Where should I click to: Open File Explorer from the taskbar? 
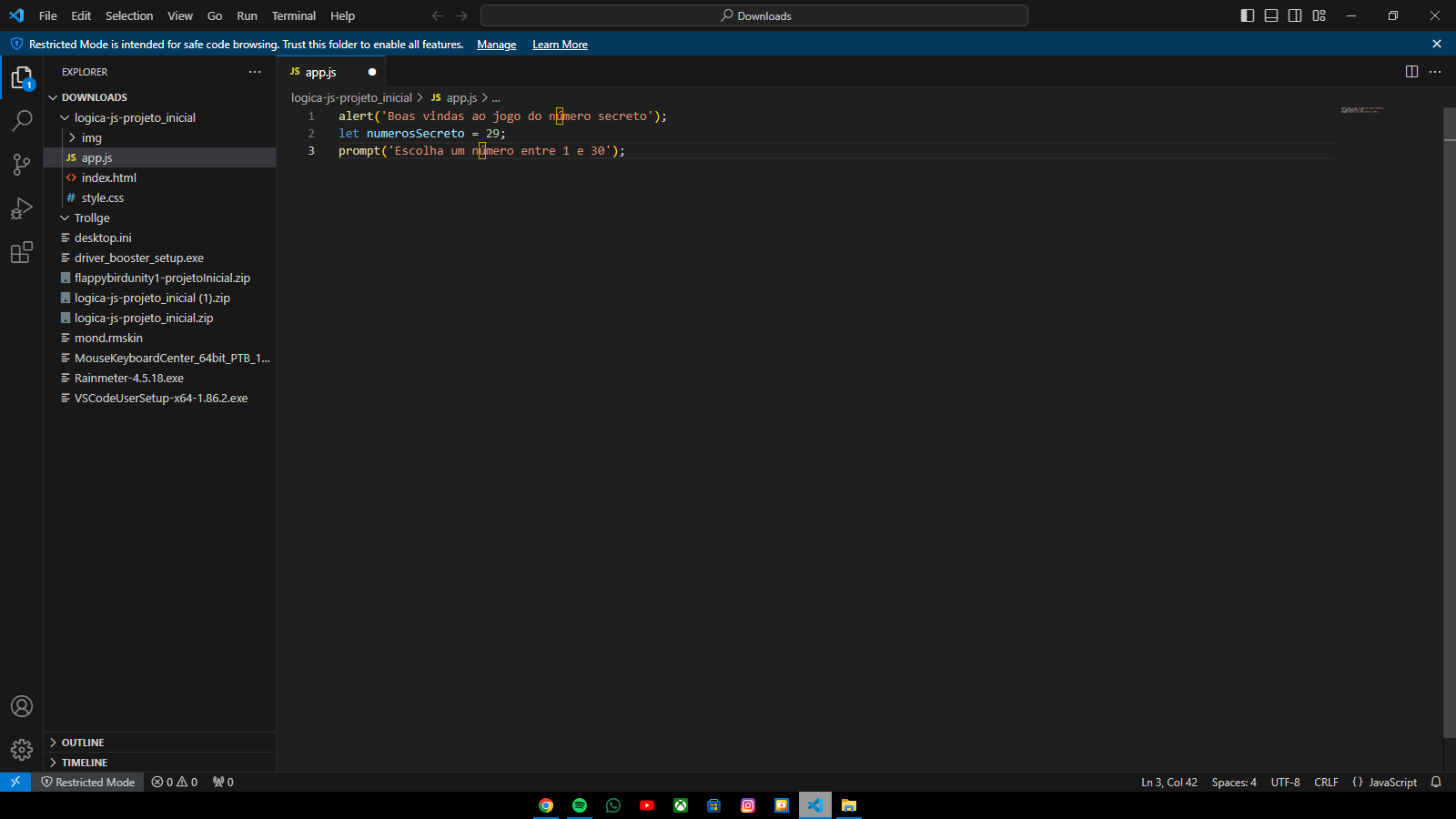click(x=849, y=805)
